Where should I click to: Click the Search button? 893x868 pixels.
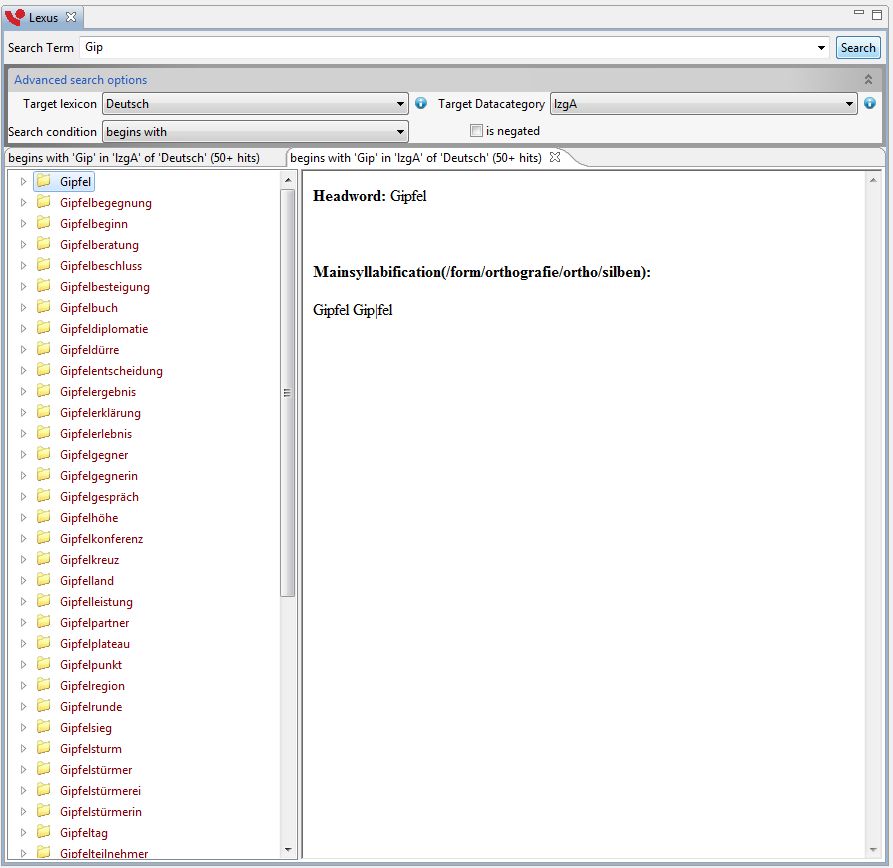tap(858, 47)
